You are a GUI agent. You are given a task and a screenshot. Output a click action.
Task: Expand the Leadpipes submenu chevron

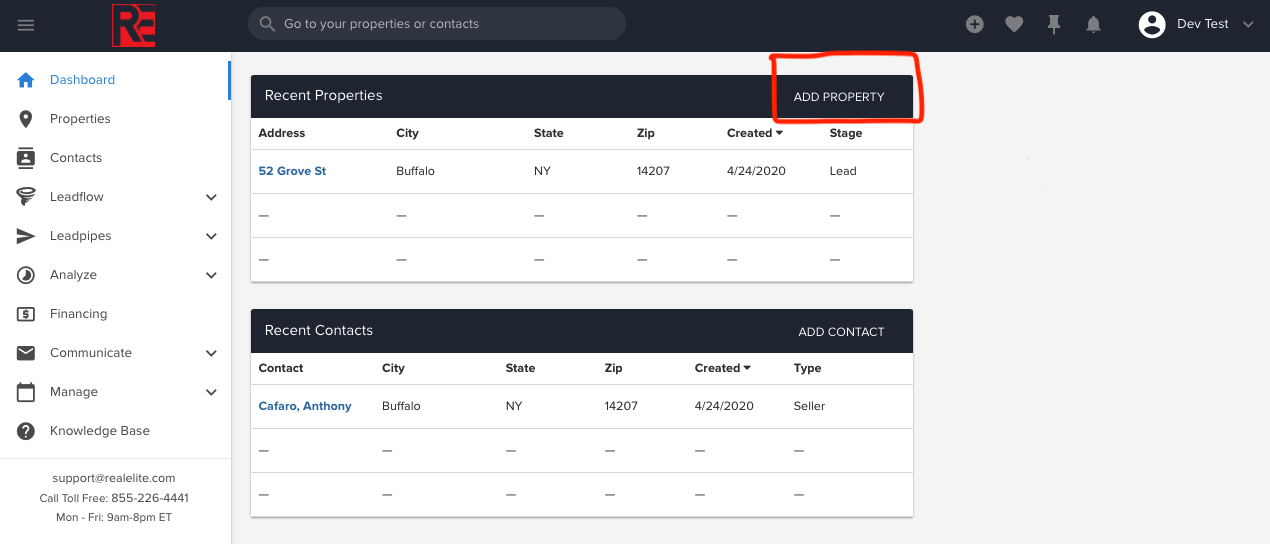point(211,236)
